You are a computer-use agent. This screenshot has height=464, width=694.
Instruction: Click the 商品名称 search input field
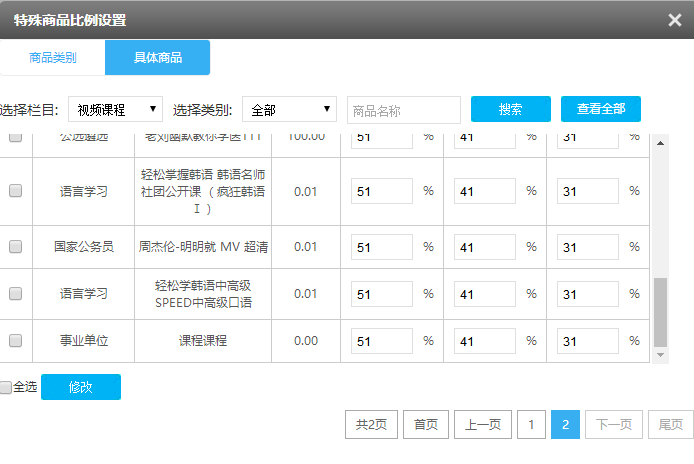pos(403,110)
